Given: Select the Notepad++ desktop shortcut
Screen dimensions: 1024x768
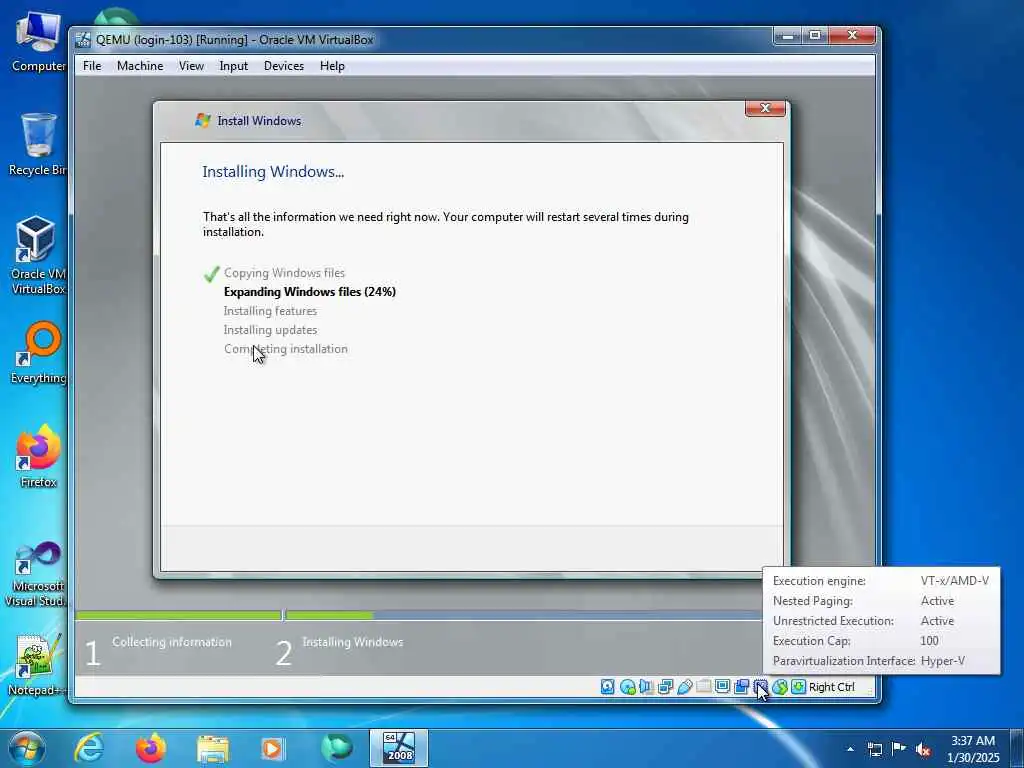Looking at the screenshot, I should [37, 665].
